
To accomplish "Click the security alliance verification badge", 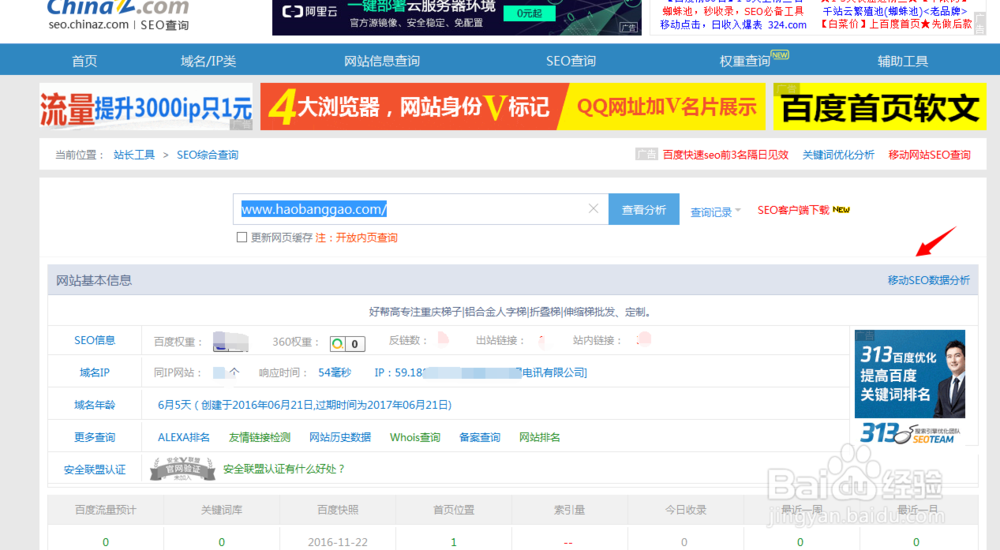I will tap(182, 469).
